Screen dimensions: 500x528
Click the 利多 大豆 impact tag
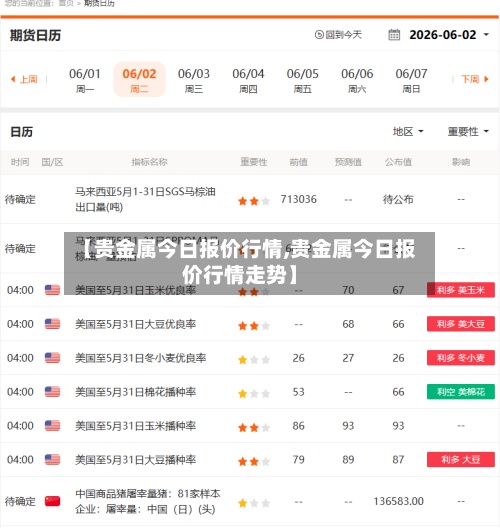click(461, 460)
